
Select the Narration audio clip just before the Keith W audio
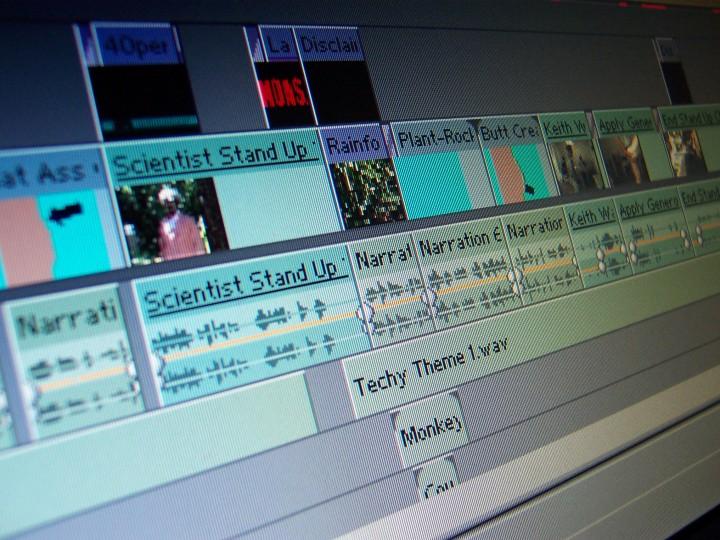tap(542, 255)
